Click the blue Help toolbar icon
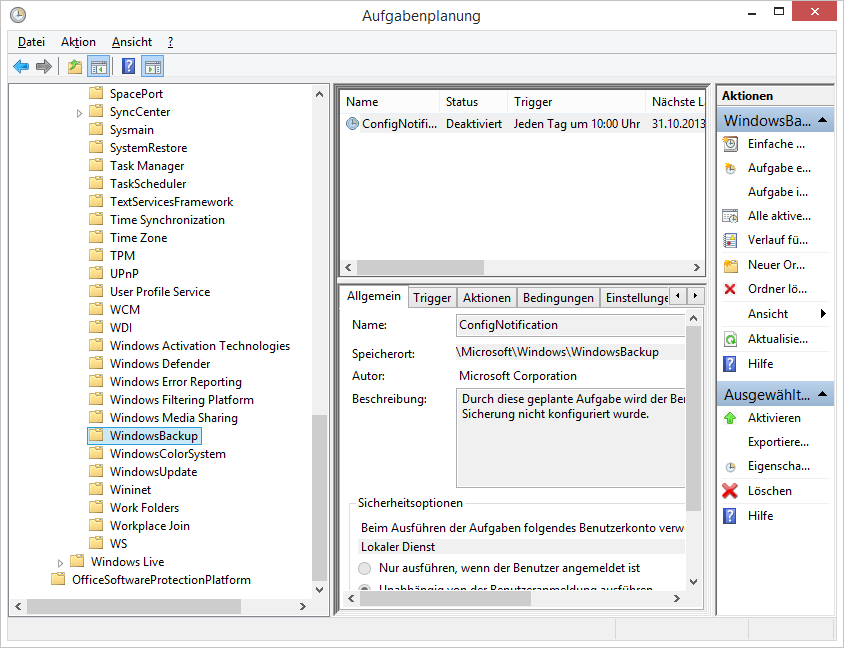844x648 pixels. (129, 66)
